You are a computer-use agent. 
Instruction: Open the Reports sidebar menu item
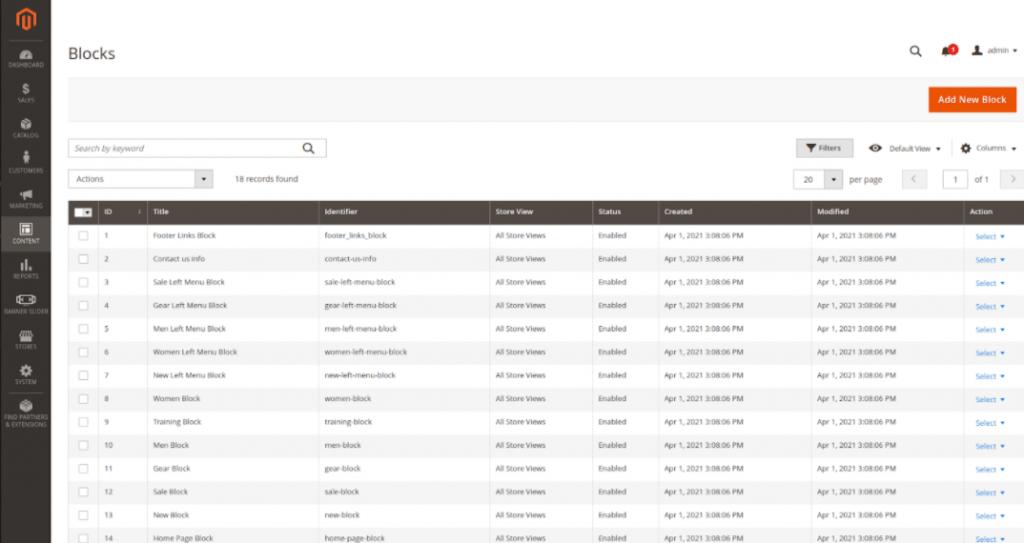pyautogui.click(x=25, y=268)
